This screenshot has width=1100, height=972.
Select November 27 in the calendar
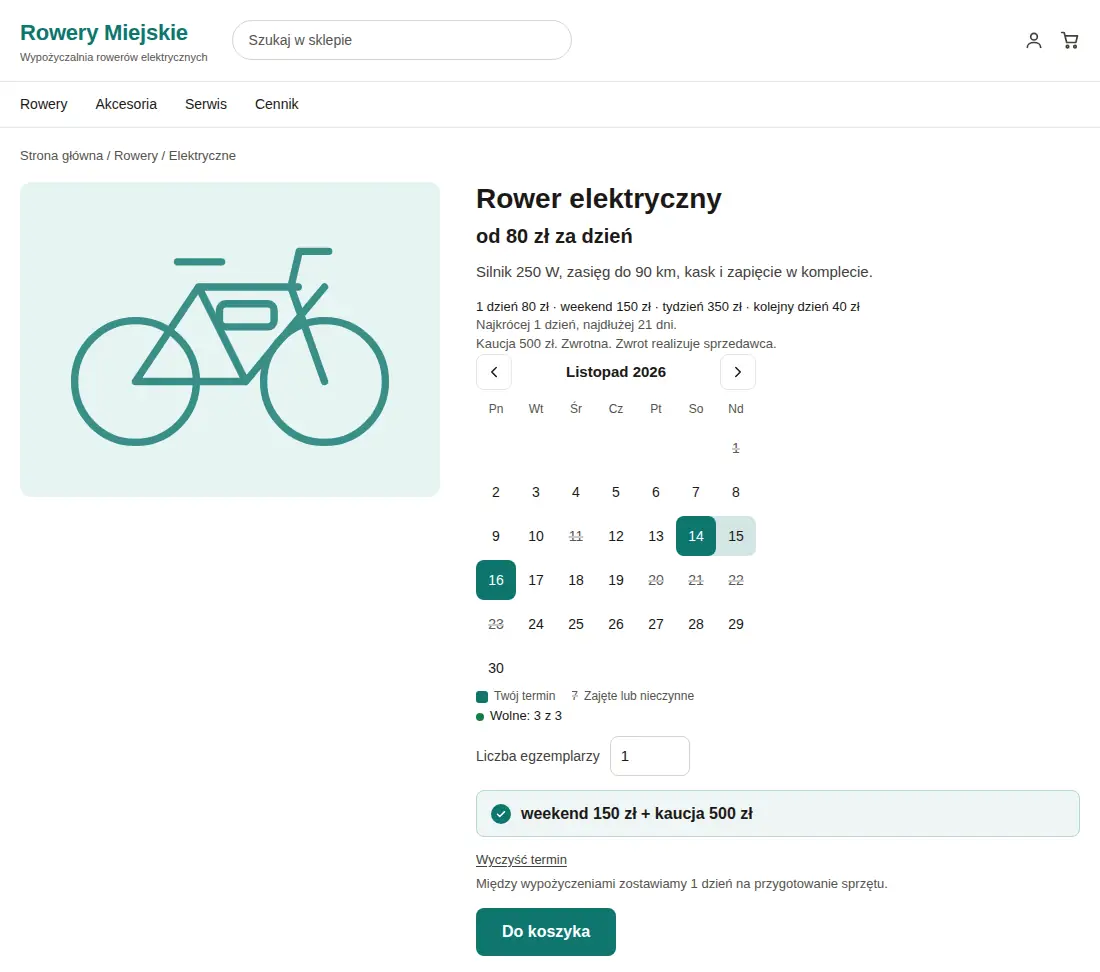655,624
